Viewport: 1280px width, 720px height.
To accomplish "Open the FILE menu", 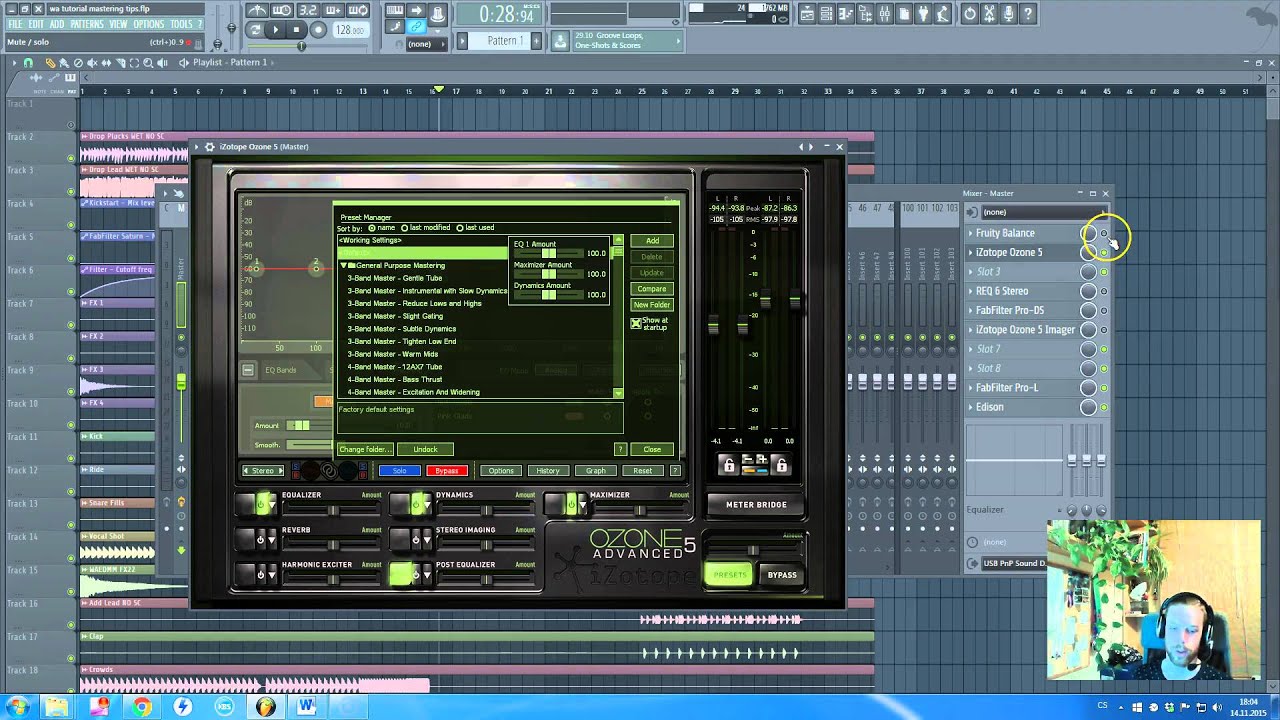I will [x=15, y=24].
